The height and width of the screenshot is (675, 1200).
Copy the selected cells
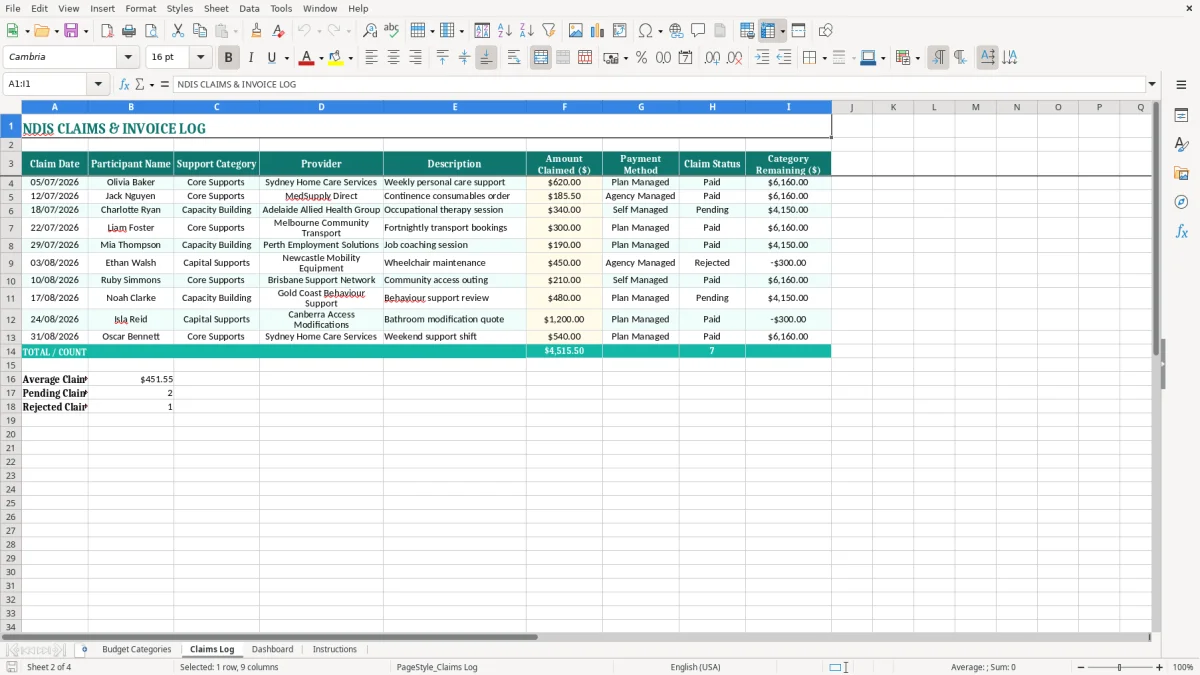point(199,31)
